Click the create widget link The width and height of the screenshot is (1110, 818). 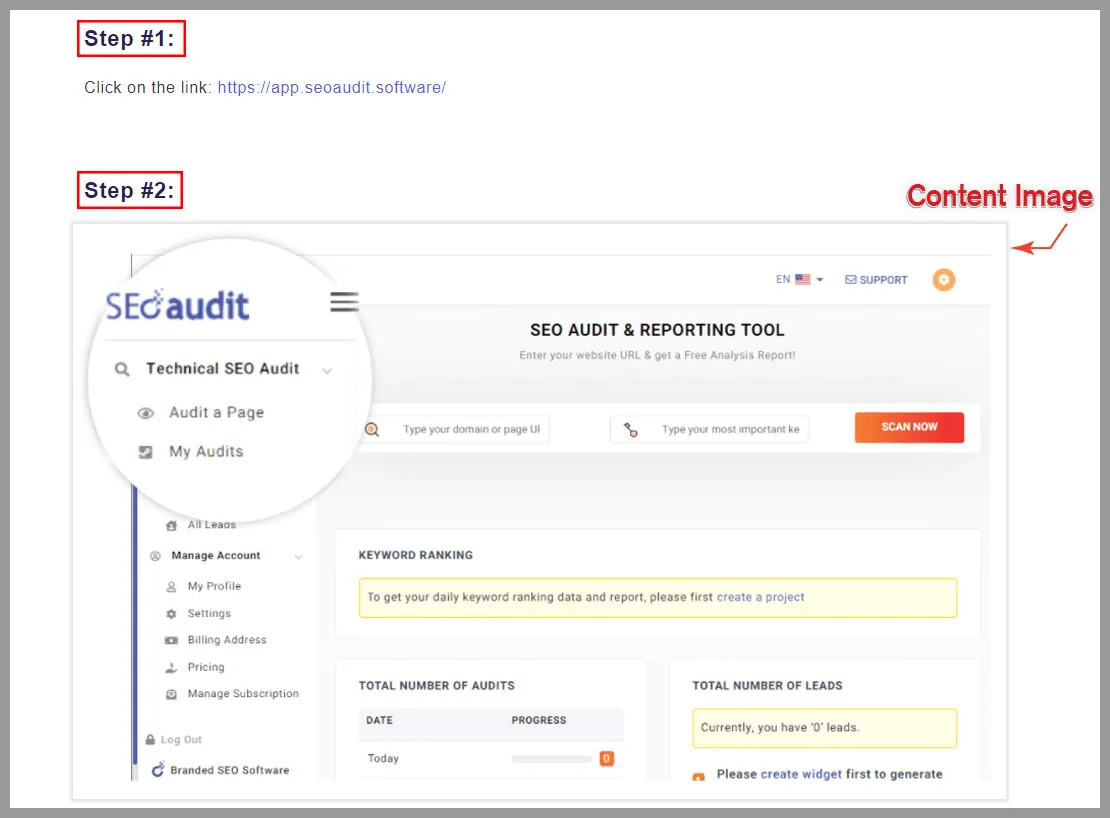click(801, 774)
